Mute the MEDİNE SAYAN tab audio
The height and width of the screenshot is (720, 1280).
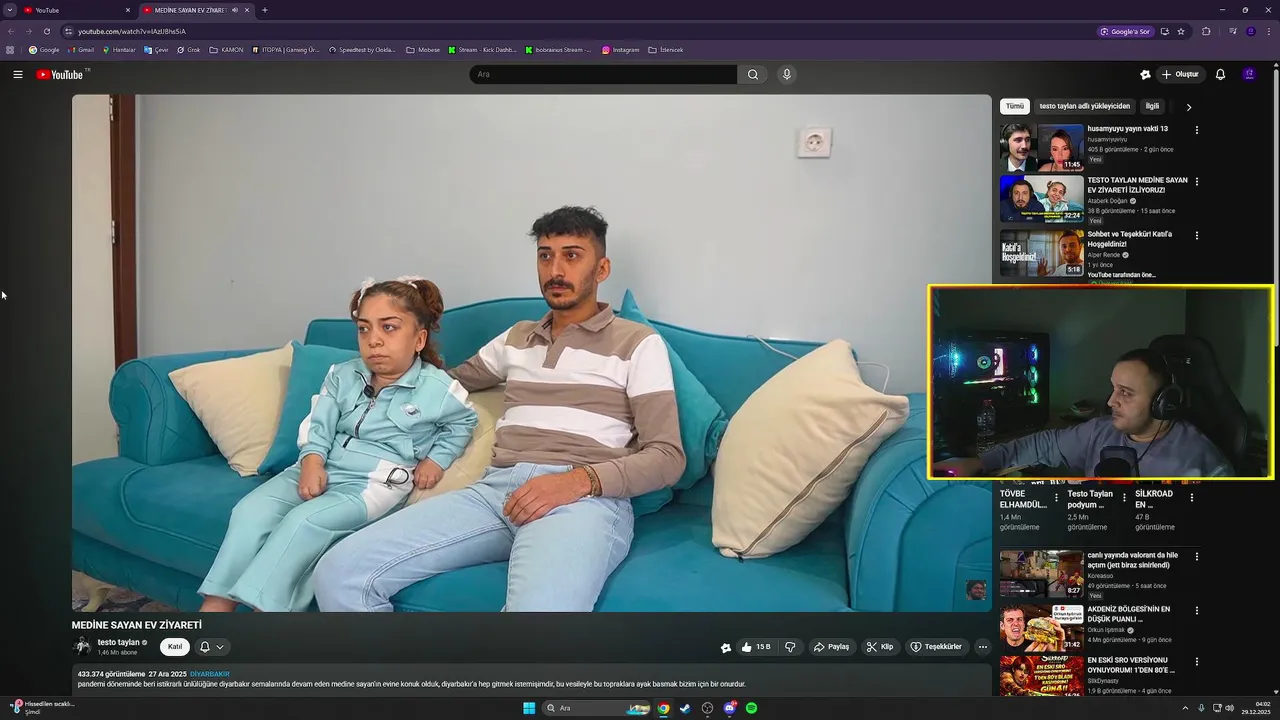(235, 10)
